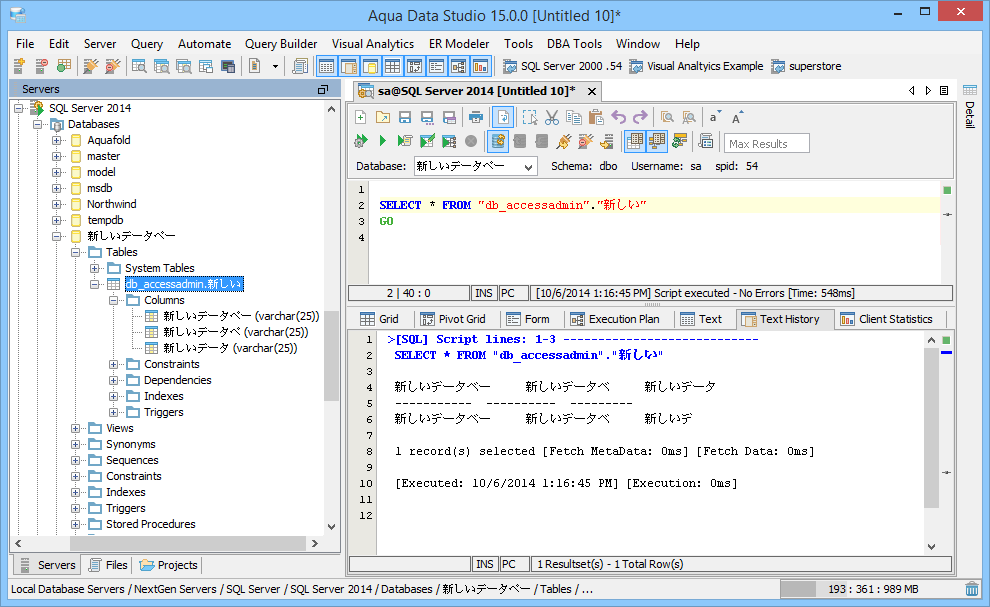The width and height of the screenshot is (990, 607).
Task: Click the Redo arrow icon
Action: [x=640, y=117]
